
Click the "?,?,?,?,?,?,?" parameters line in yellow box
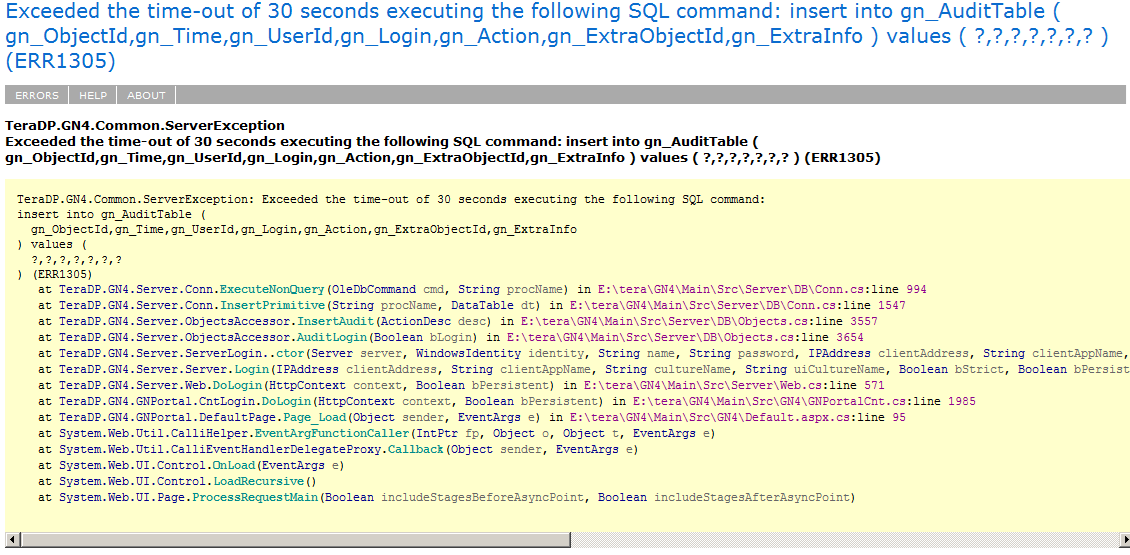point(76,259)
